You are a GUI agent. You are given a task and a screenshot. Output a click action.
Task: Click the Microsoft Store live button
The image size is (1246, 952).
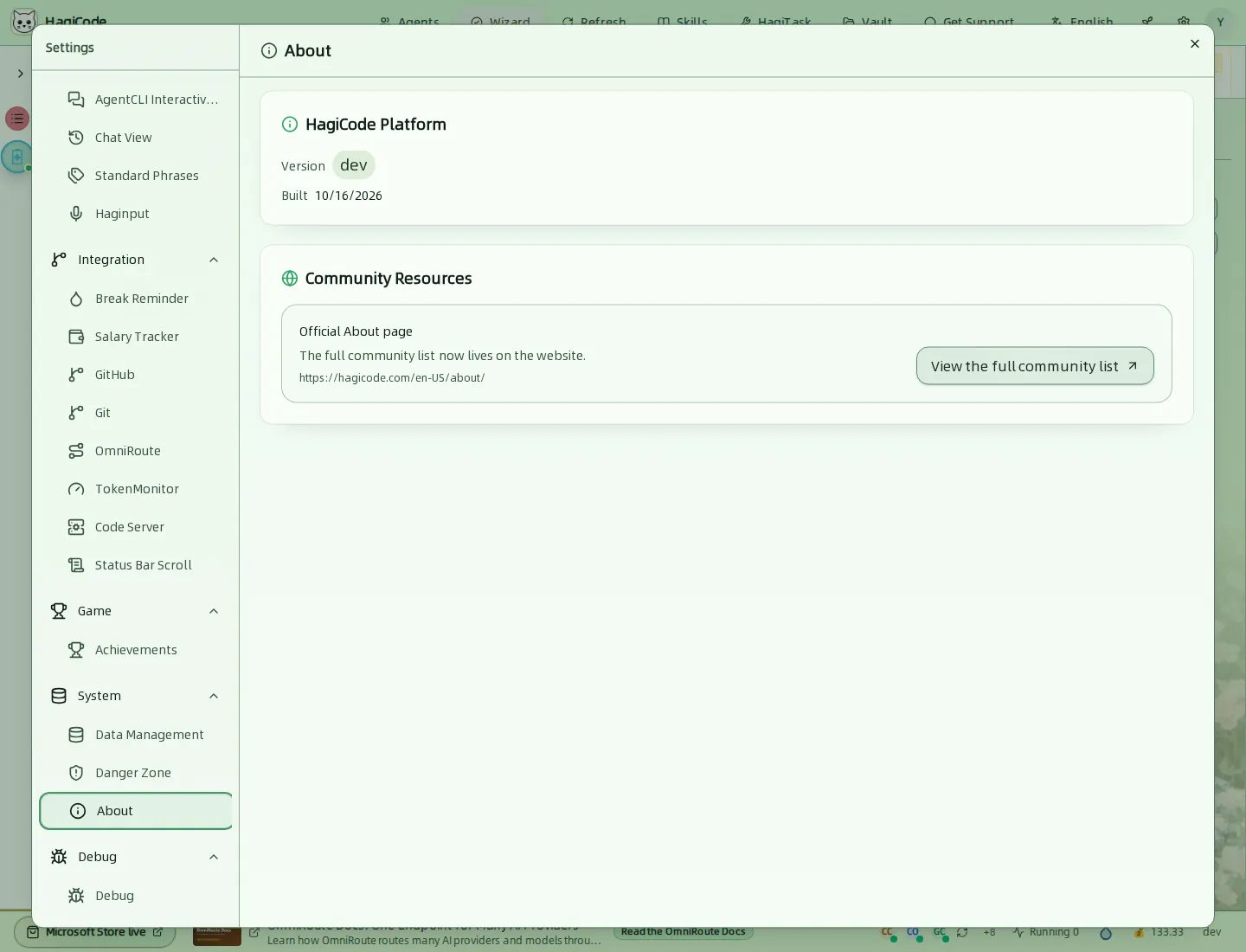point(95,932)
